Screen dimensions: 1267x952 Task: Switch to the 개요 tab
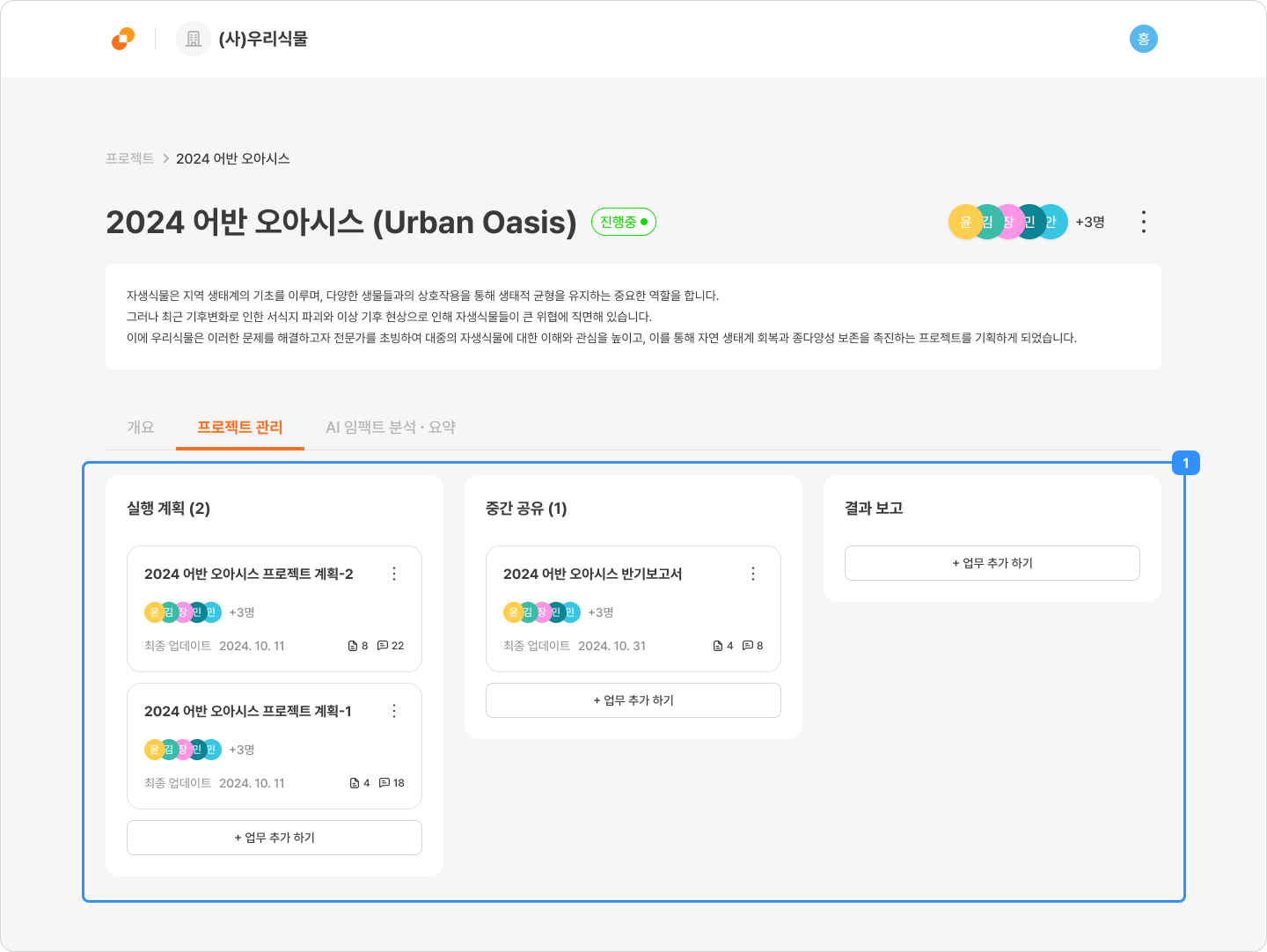pyautogui.click(x=141, y=428)
